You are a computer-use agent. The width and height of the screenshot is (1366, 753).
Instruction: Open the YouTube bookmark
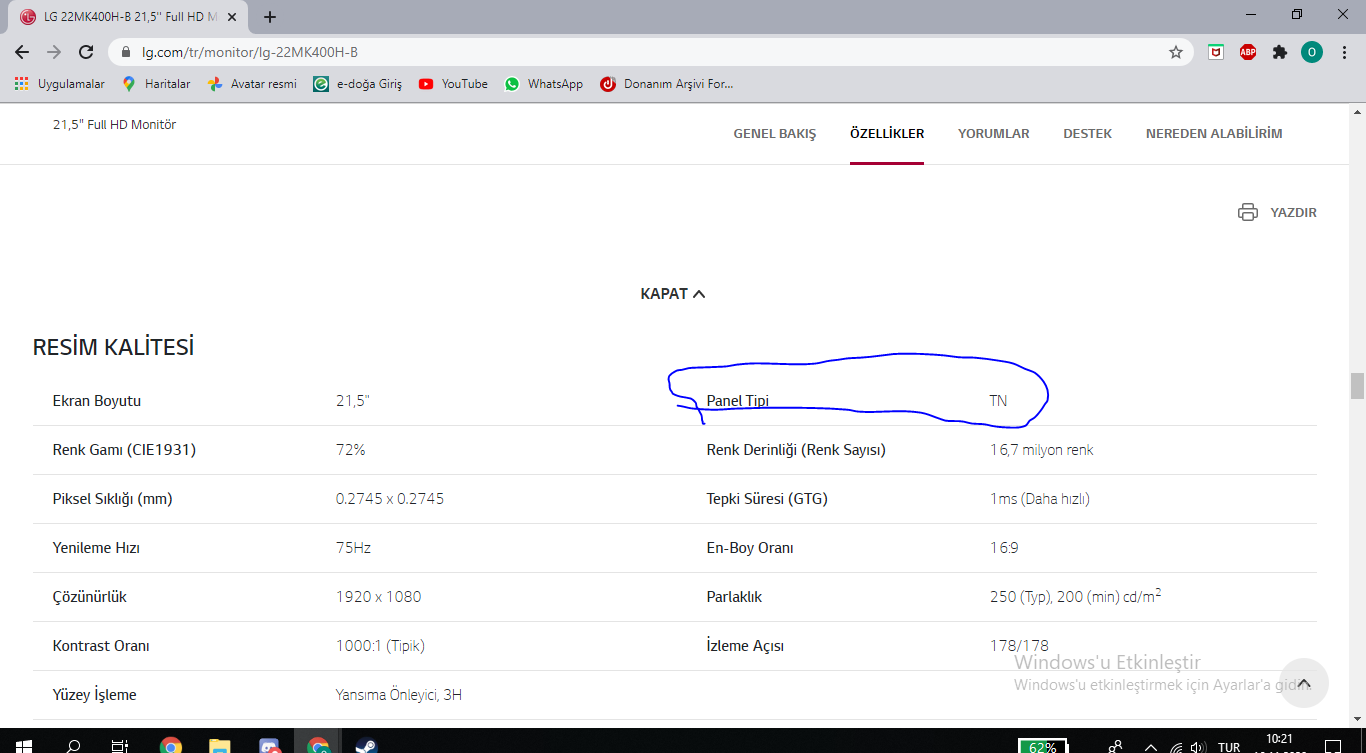pyautogui.click(x=453, y=84)
